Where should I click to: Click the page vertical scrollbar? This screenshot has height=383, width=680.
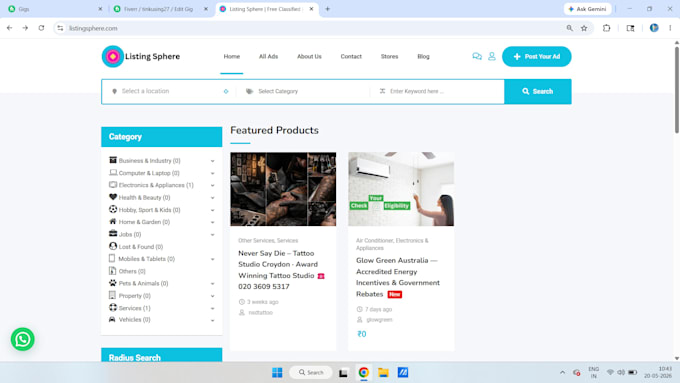[x=677, y=89]
